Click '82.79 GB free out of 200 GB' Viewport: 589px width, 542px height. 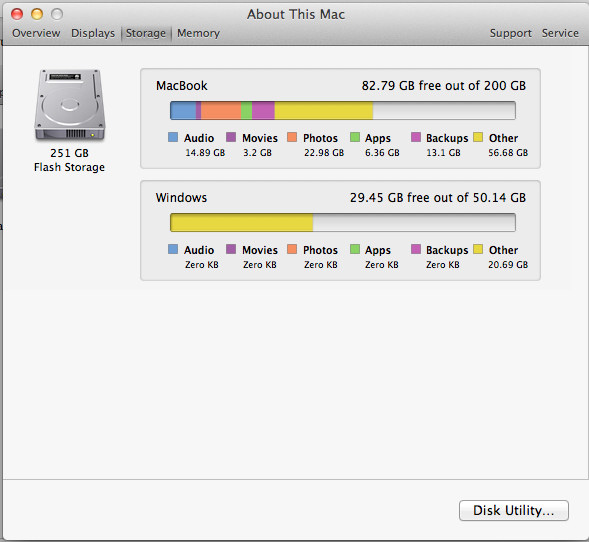pyautogui.click(x=444, y=86)
